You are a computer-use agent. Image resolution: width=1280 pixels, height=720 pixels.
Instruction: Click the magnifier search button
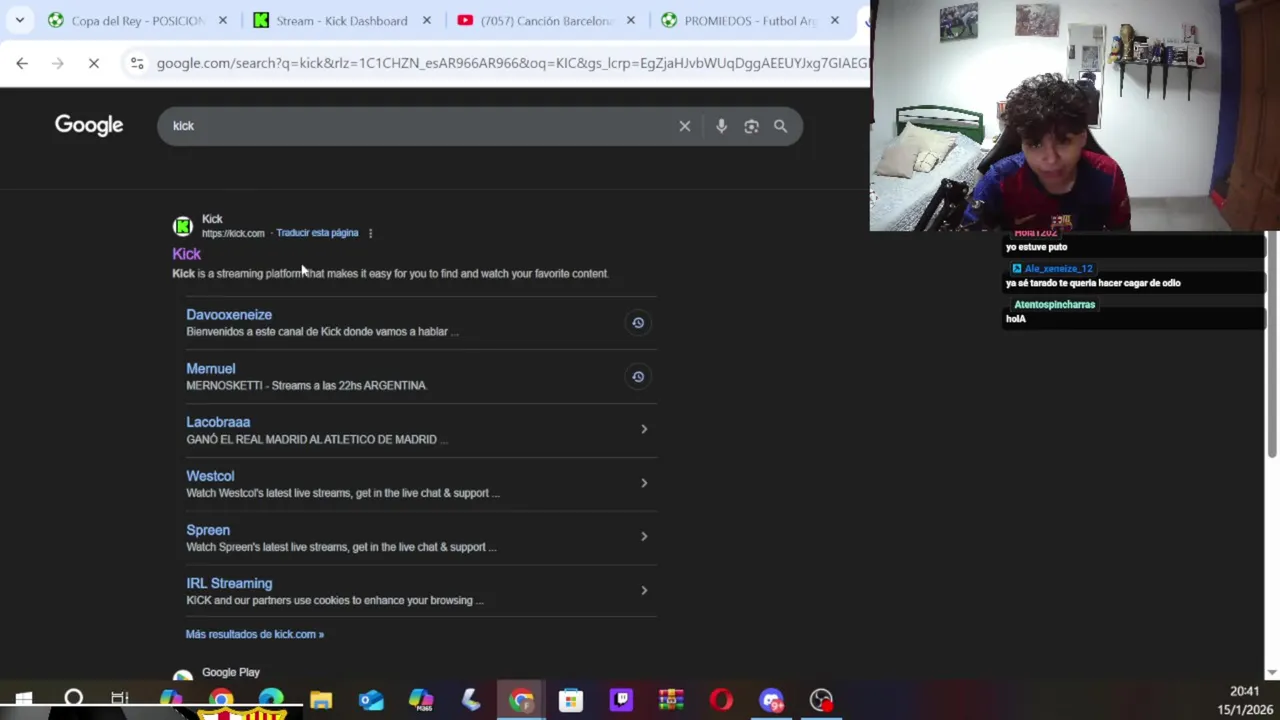point(780,126)
